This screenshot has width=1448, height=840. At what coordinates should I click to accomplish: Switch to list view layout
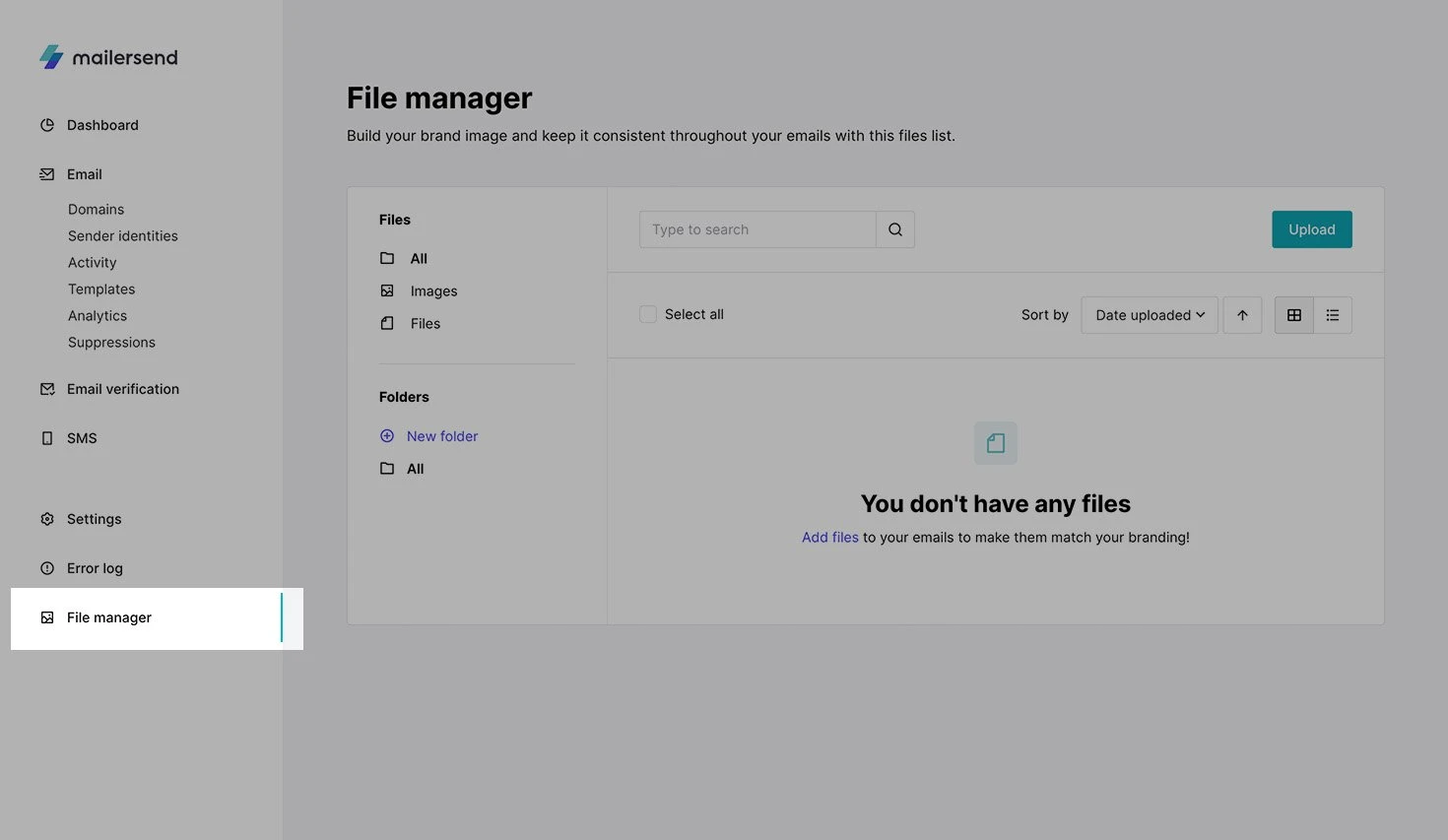click(1332, 315)
